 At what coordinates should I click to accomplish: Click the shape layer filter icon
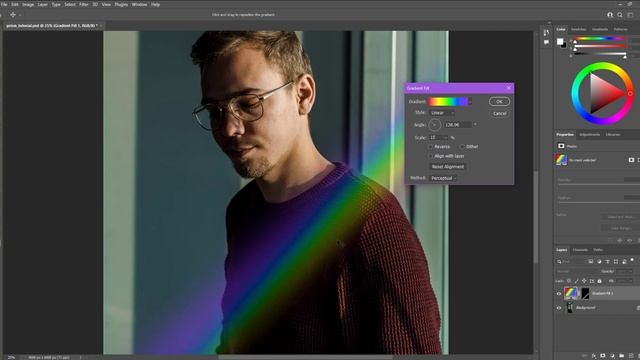pos(616,262)
